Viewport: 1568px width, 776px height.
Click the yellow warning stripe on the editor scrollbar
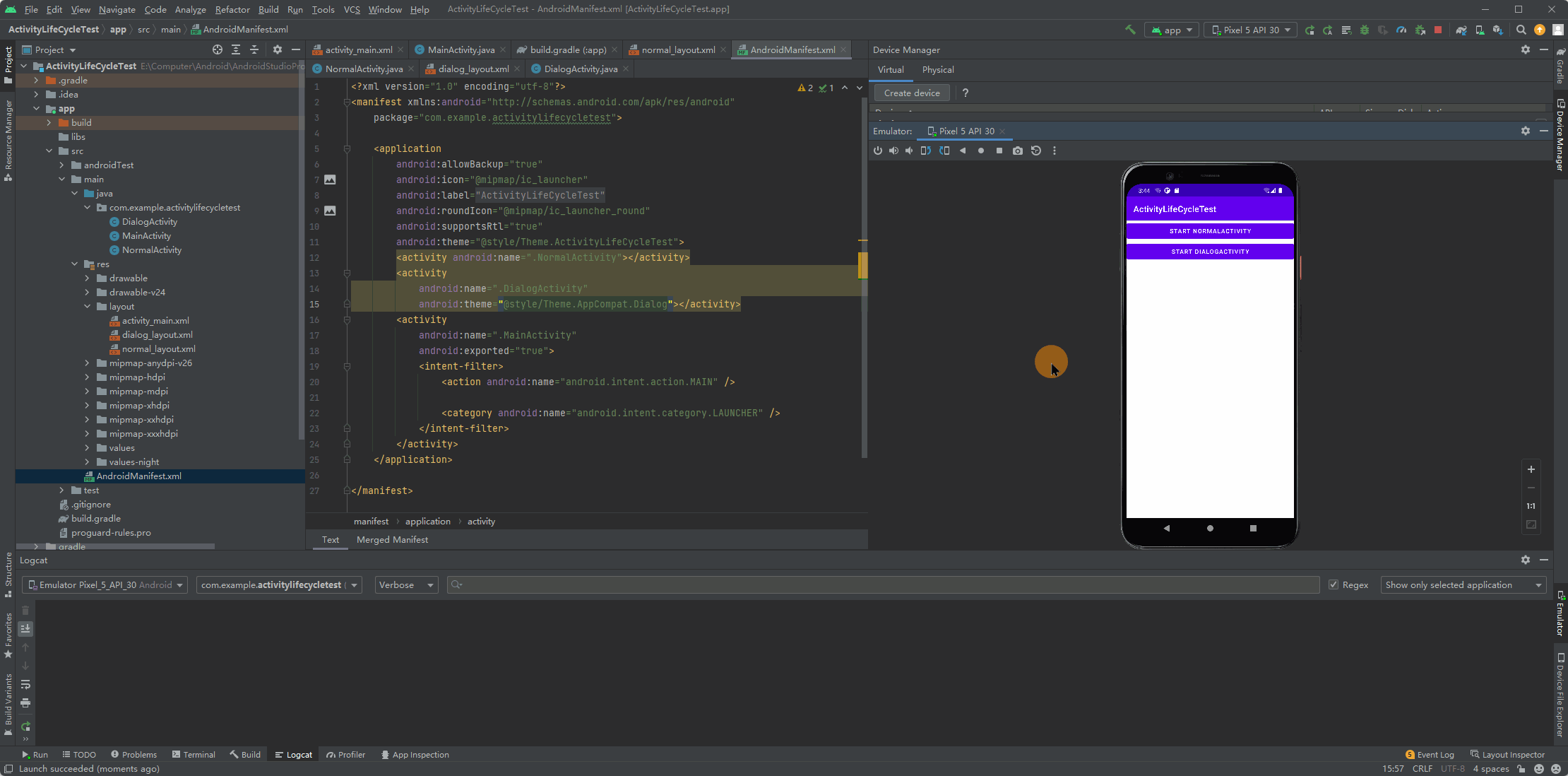(x=862, y=265)
